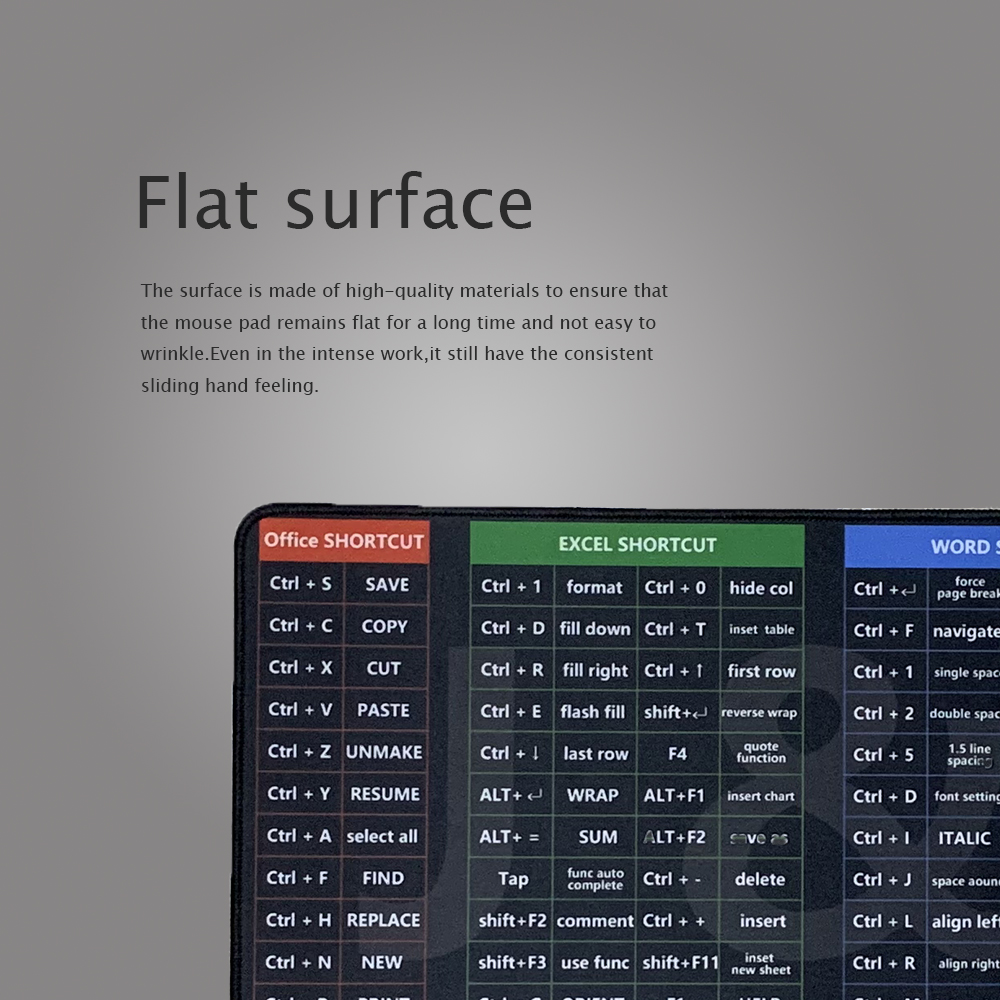Select the 'flash fill' cell
Screen dimensions: 1000x1000
(x=593, y=712)
